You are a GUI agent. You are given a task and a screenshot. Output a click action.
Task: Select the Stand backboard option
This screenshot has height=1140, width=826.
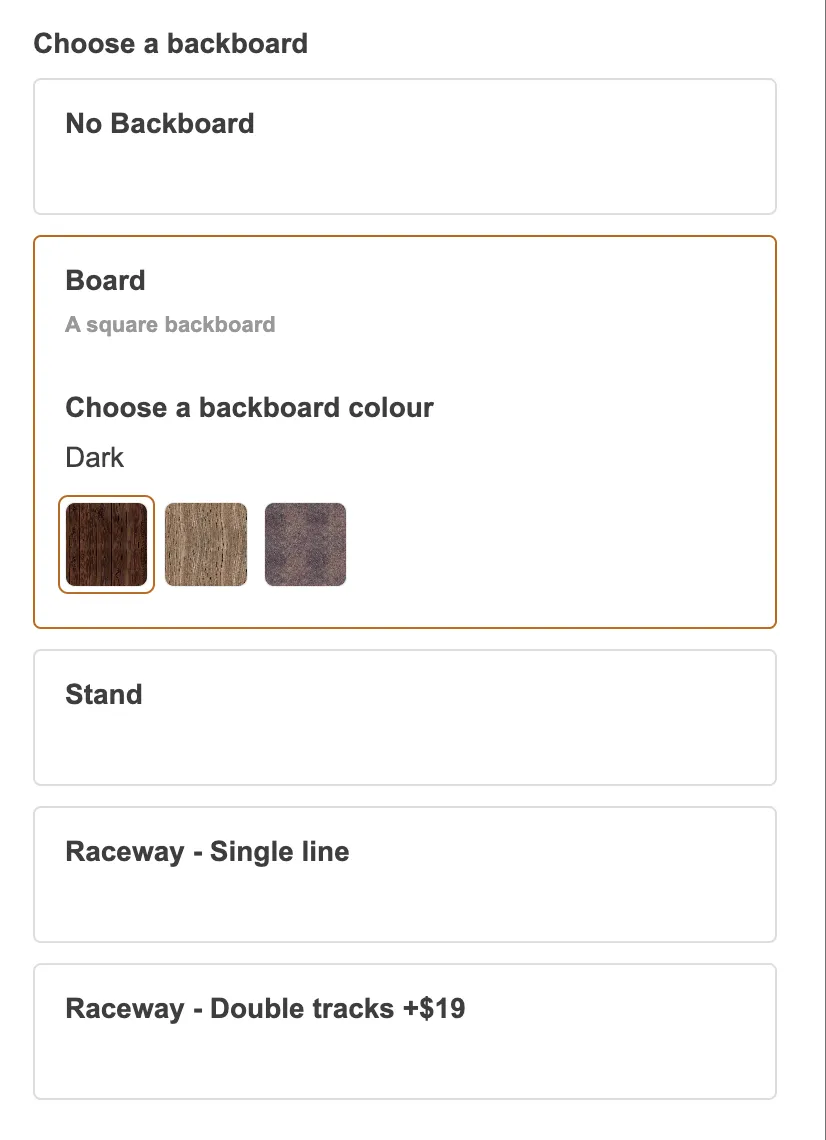[x=404, y=716]
